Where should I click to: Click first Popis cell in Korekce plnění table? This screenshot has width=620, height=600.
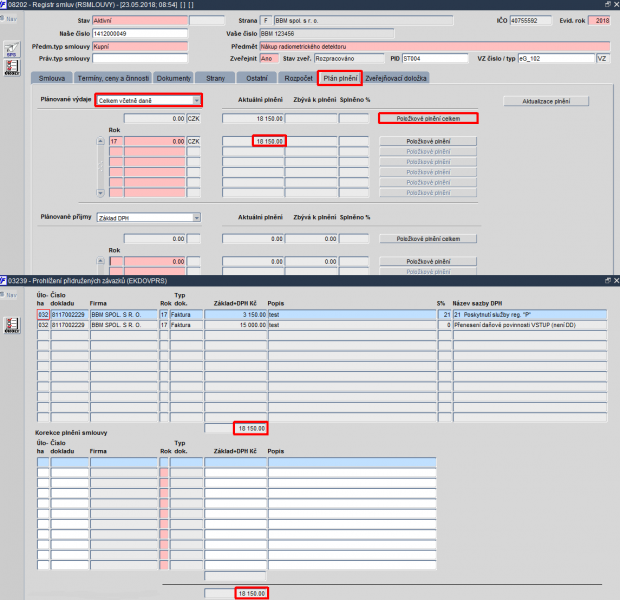coord(352,462)
